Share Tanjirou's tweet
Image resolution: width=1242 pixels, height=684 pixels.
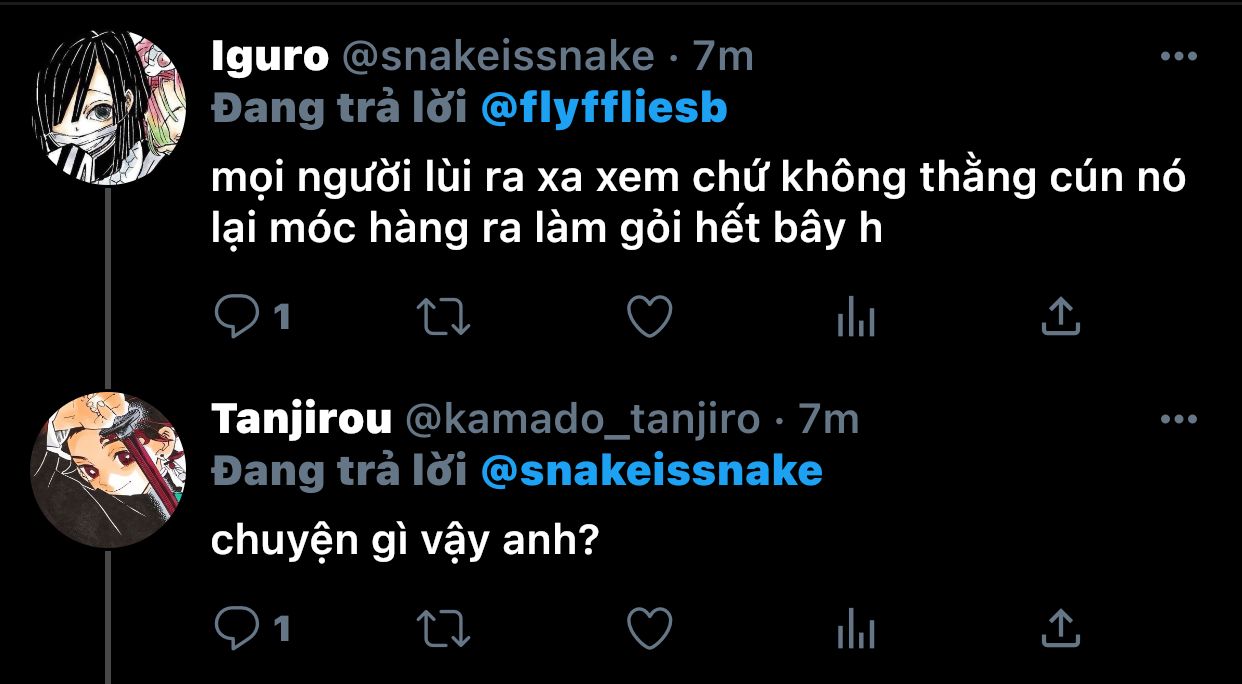1061,628
